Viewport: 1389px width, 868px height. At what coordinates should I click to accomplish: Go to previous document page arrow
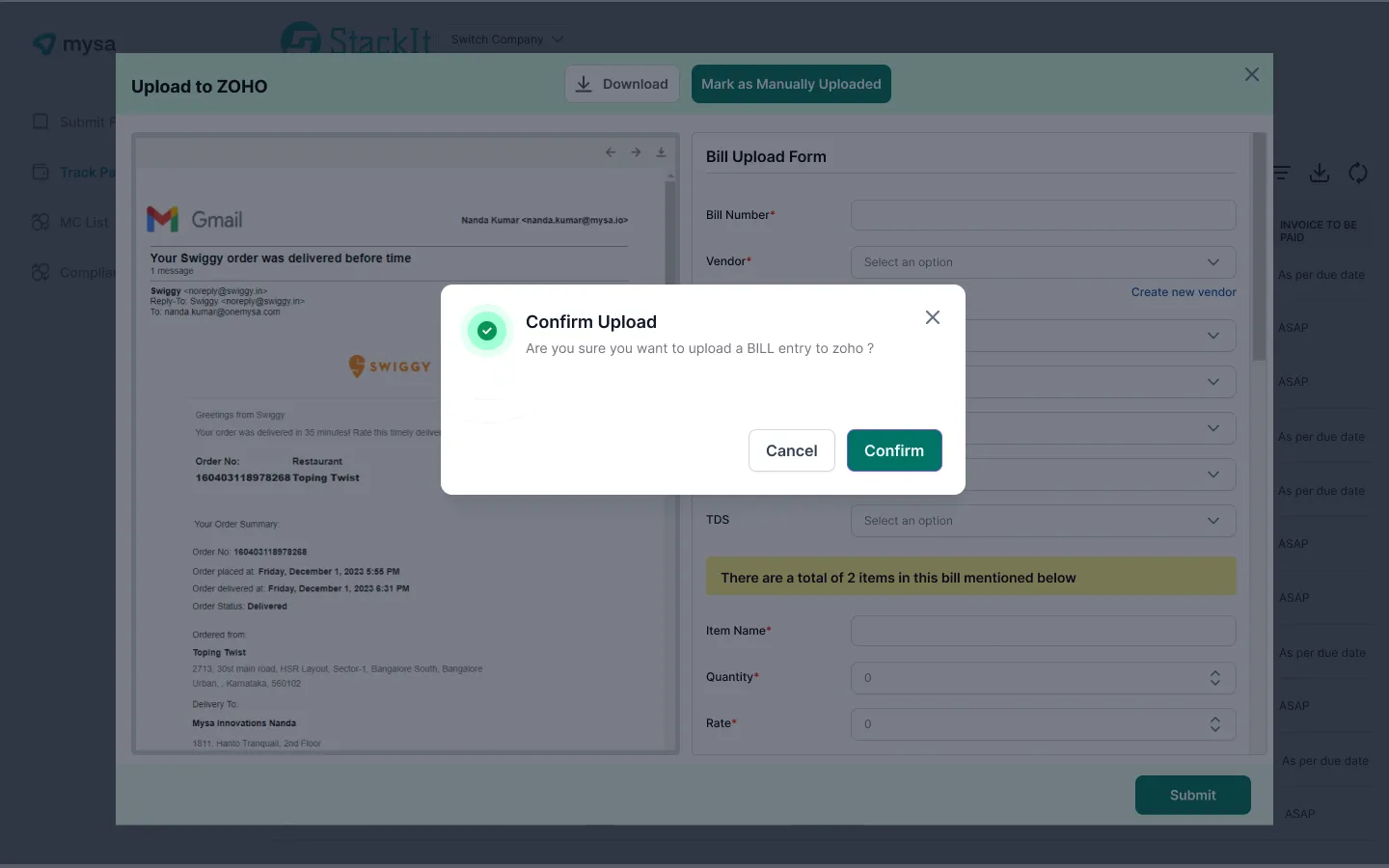coord(611,152)
